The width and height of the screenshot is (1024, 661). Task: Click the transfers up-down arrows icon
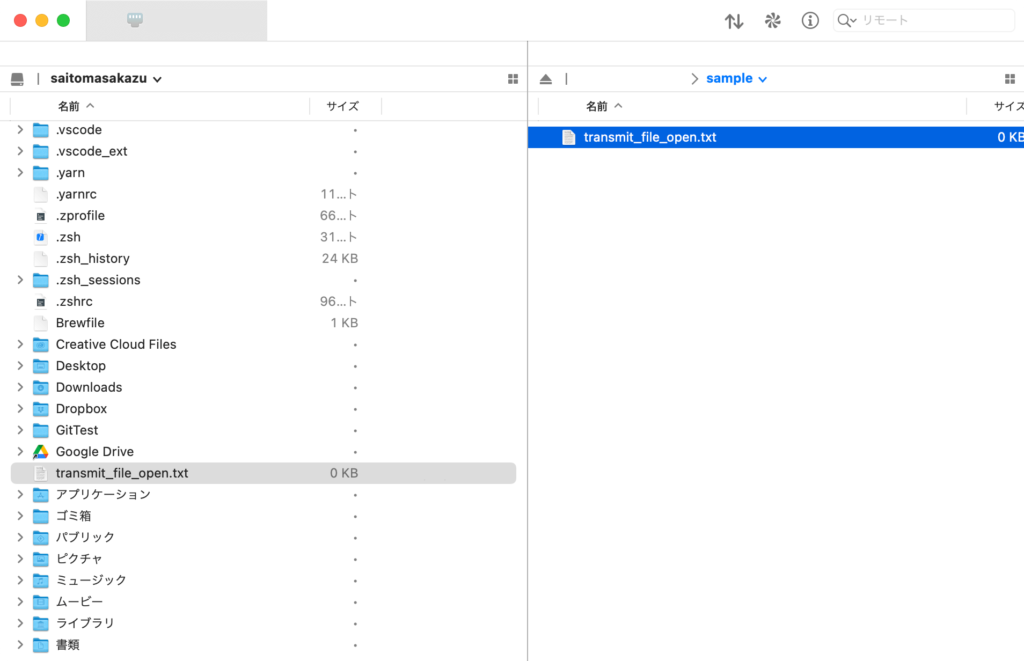point(734,21)
